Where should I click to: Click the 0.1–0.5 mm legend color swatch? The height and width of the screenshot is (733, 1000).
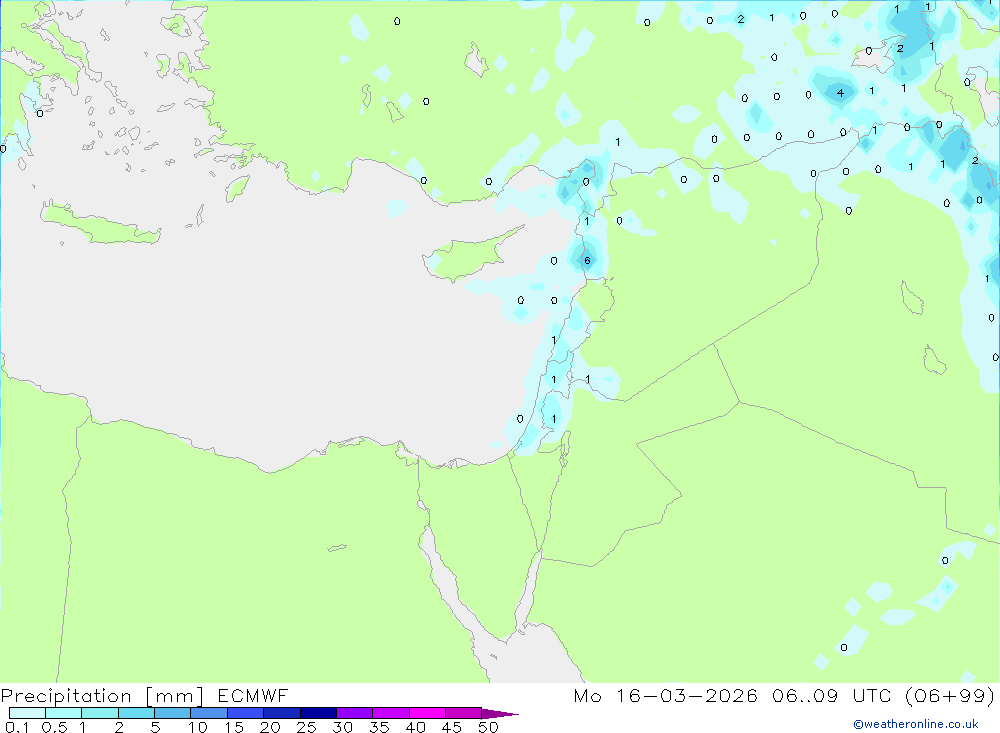tap(27, 713)
